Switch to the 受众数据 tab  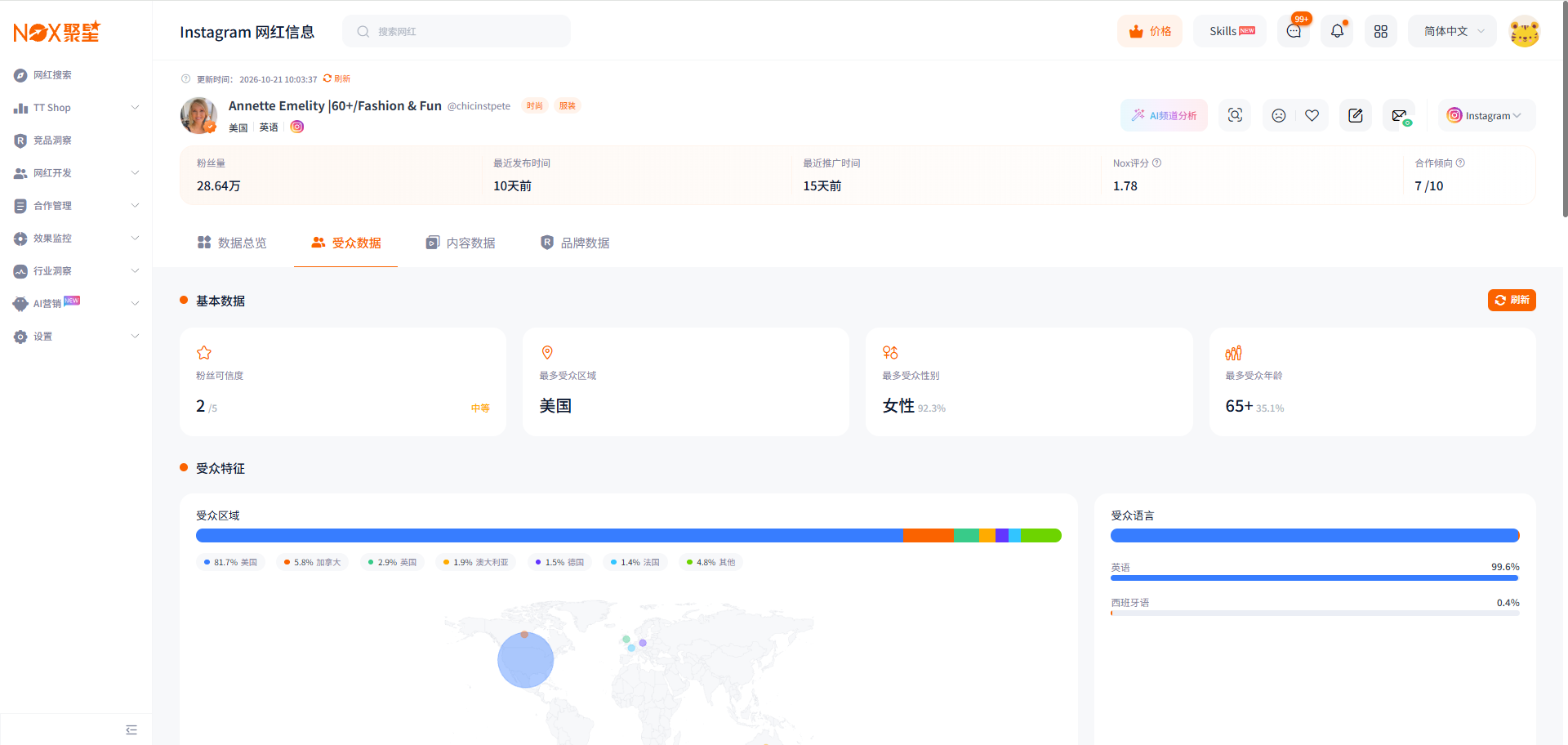(x=346, y=243)
